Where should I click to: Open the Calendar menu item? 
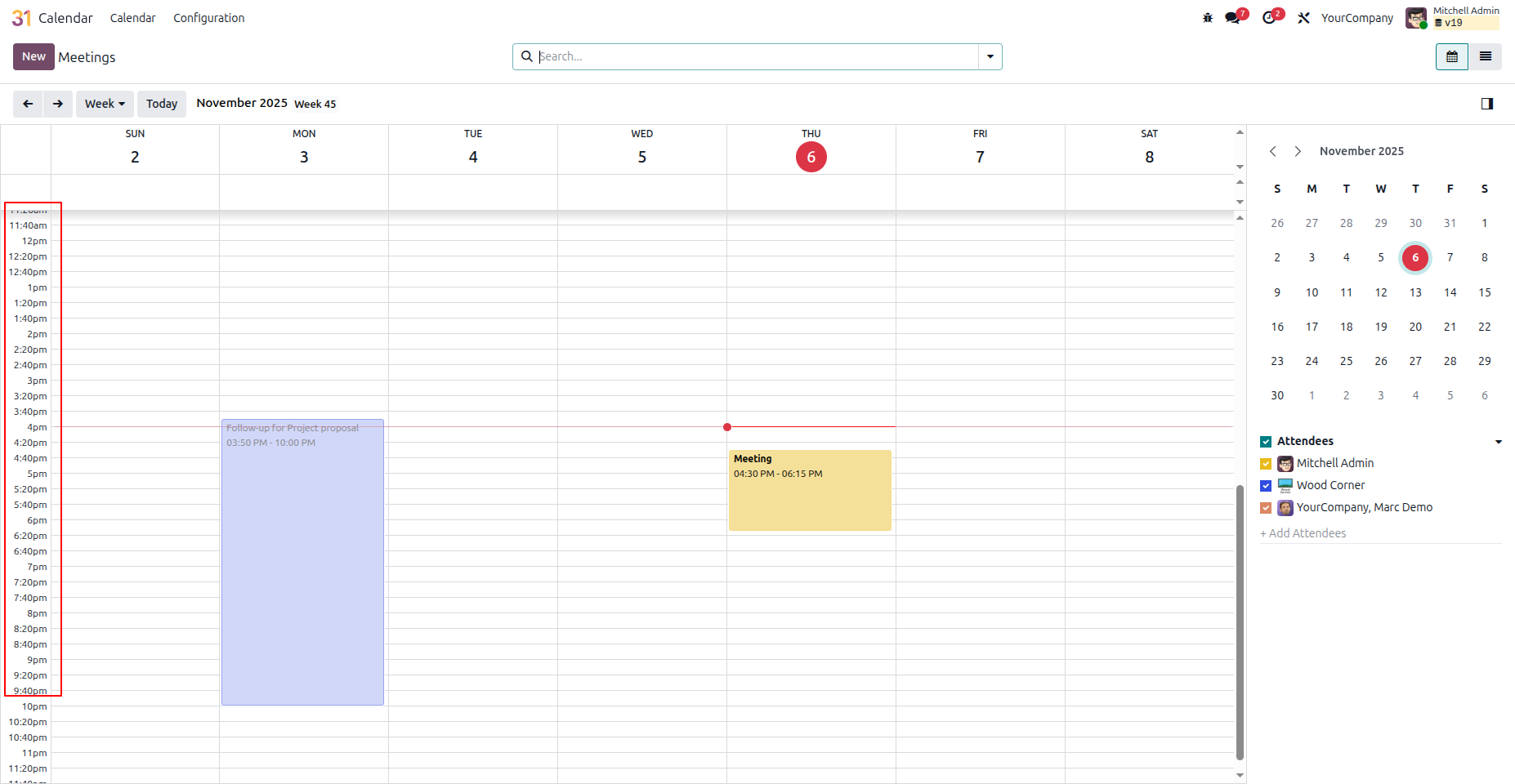132,18
